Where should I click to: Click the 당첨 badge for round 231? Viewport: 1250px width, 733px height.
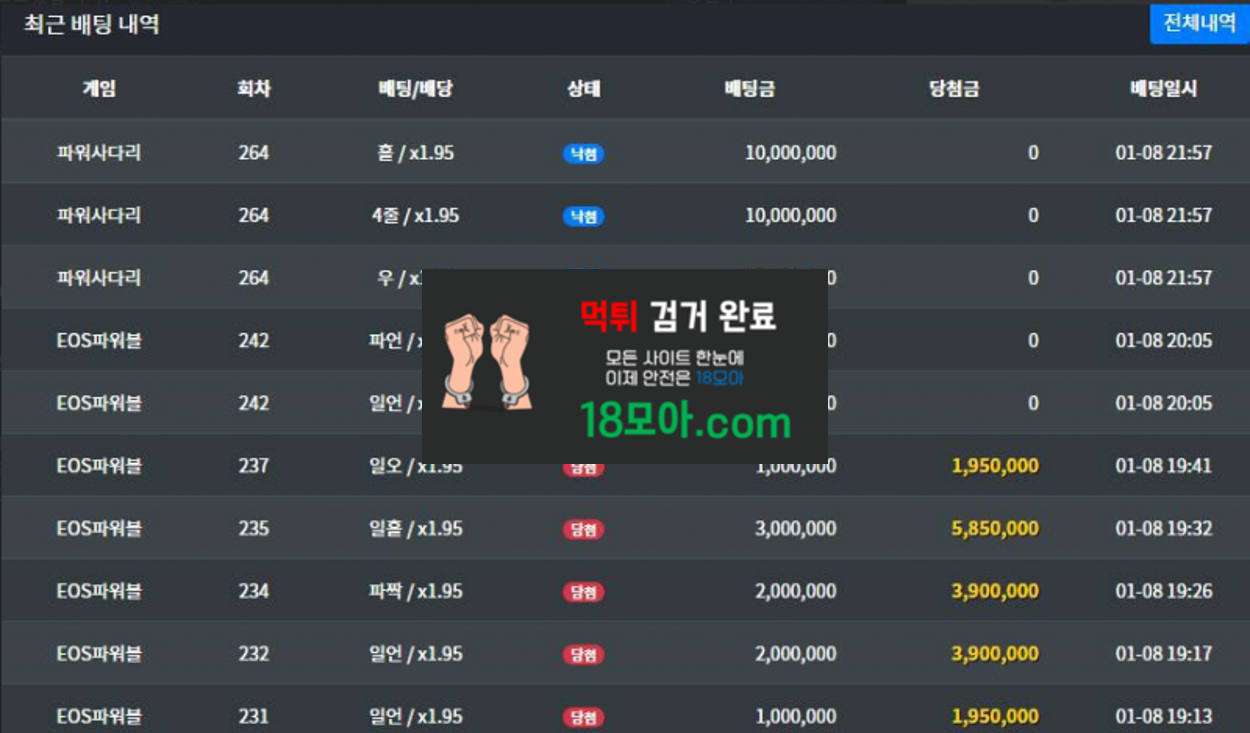click(x=583, y=717)
